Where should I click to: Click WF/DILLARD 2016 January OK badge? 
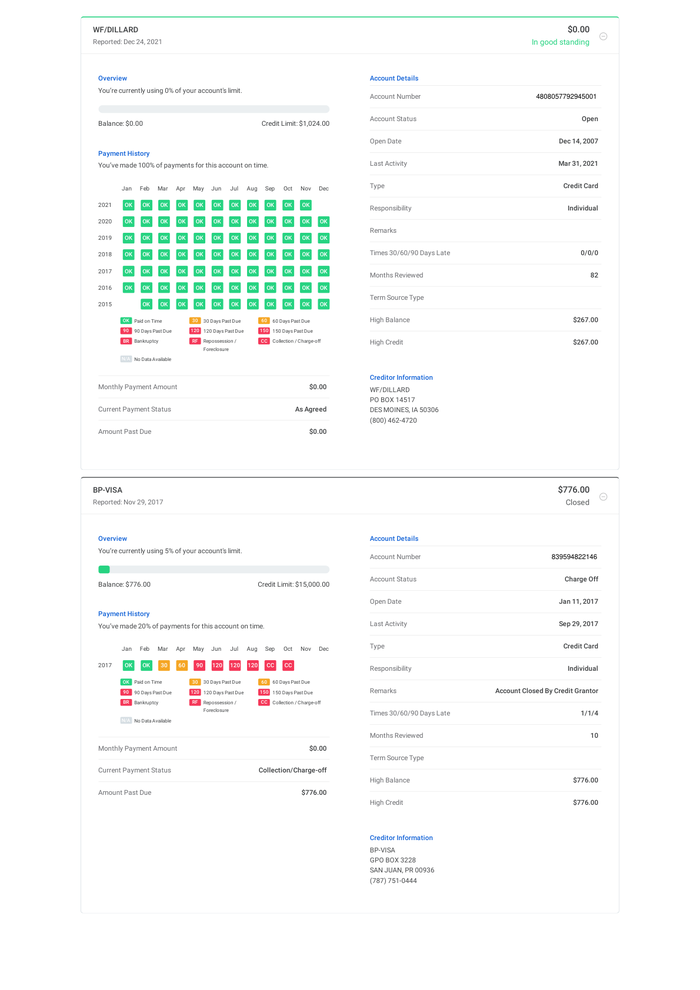pos(128,288)
